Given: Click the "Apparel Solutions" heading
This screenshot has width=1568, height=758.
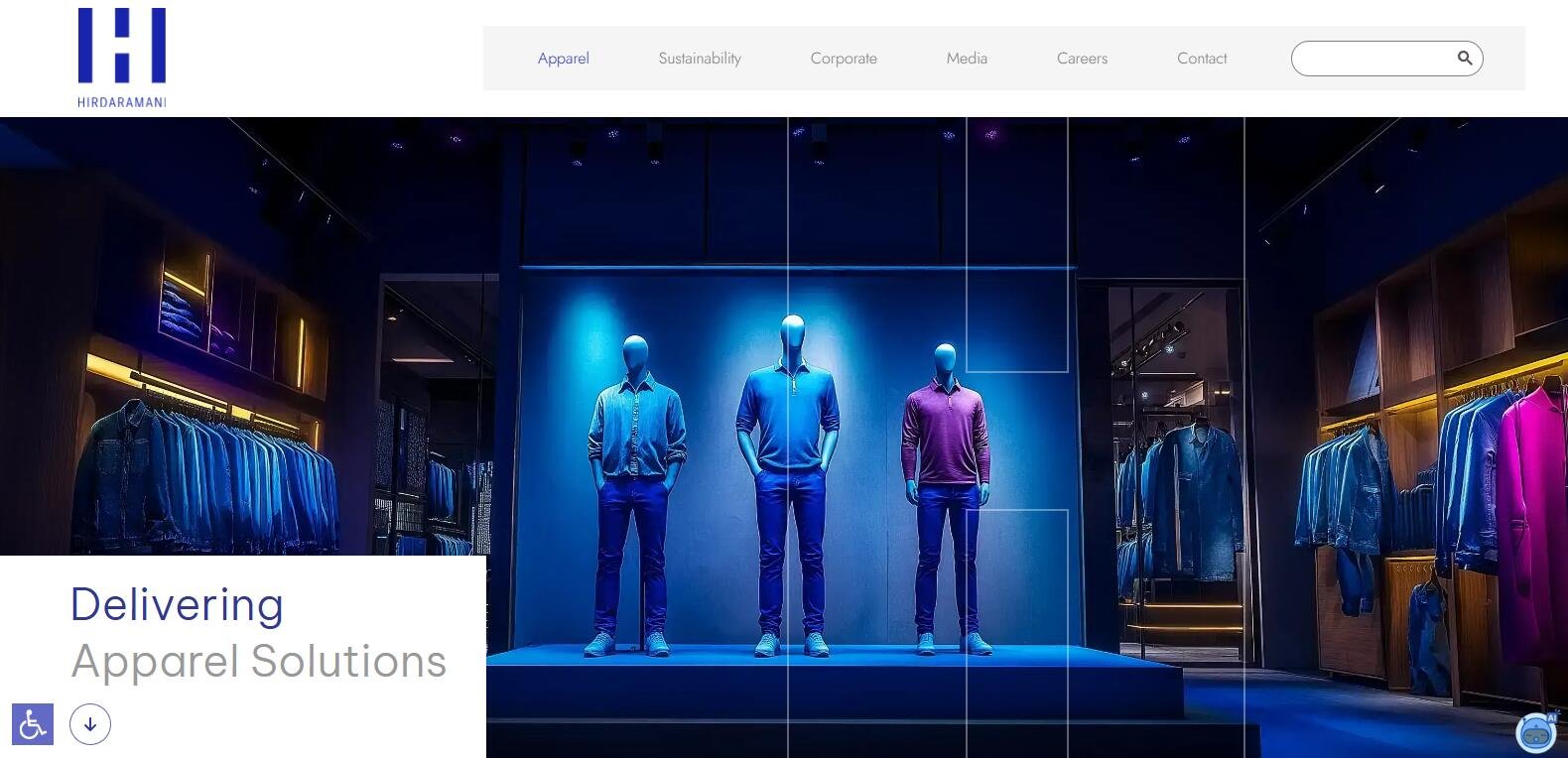Looking at the screenshot, I should pos(259,662).
